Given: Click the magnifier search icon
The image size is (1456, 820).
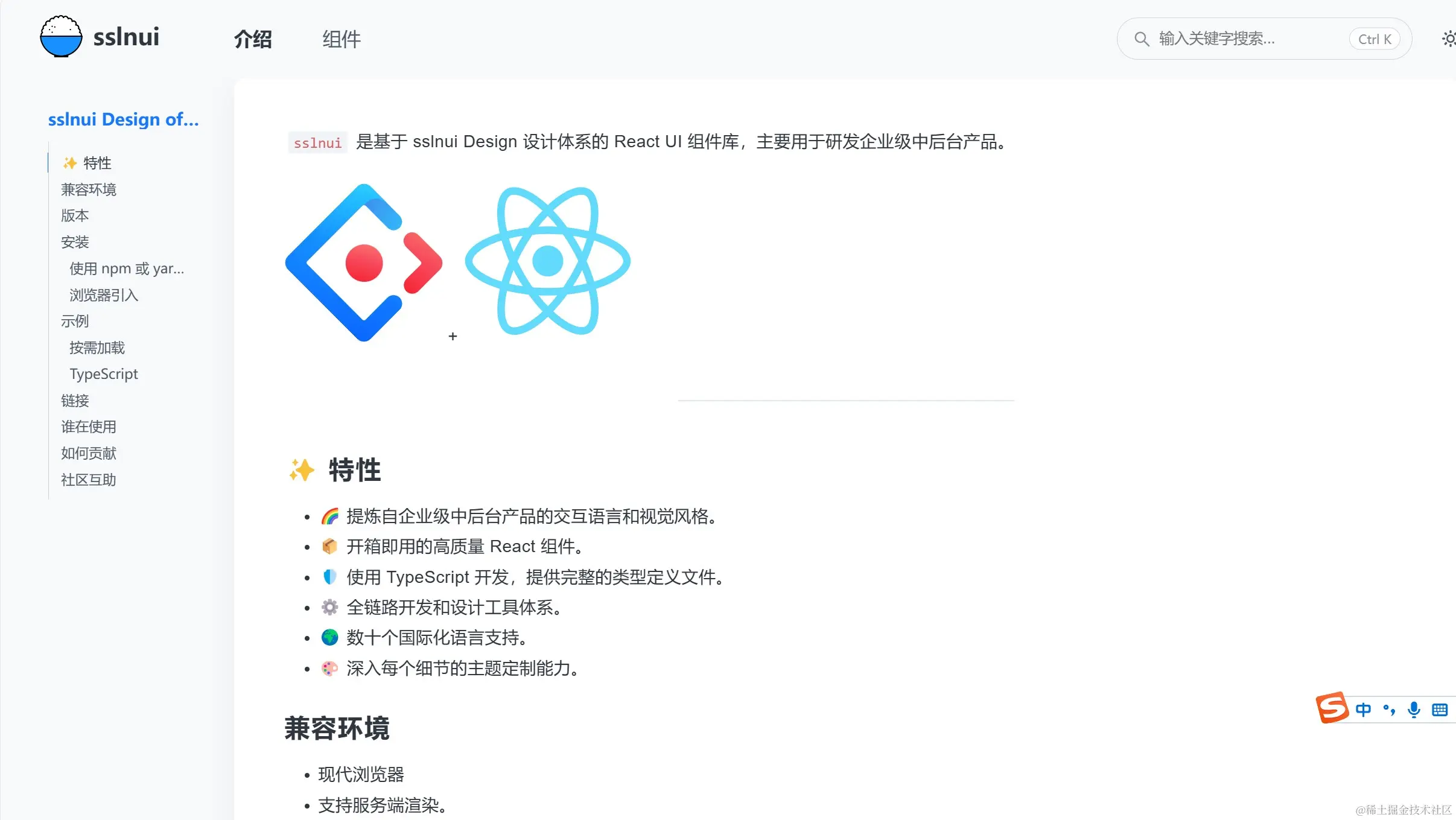Looking at the screenshot, I should point(1141,39).
